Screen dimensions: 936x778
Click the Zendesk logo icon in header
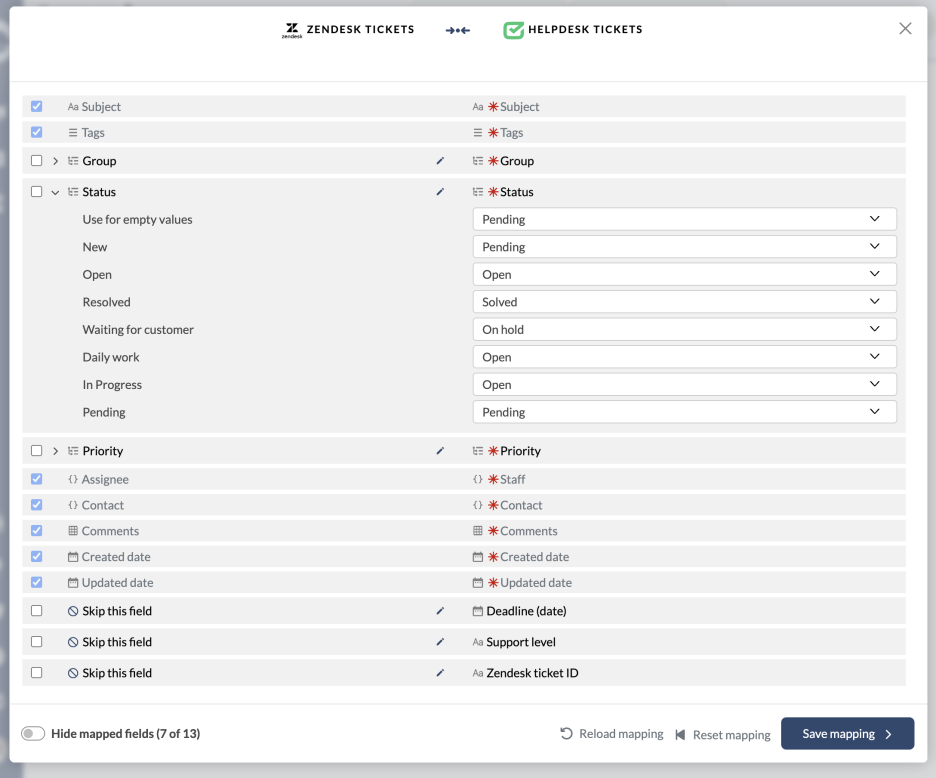[292, 30]
